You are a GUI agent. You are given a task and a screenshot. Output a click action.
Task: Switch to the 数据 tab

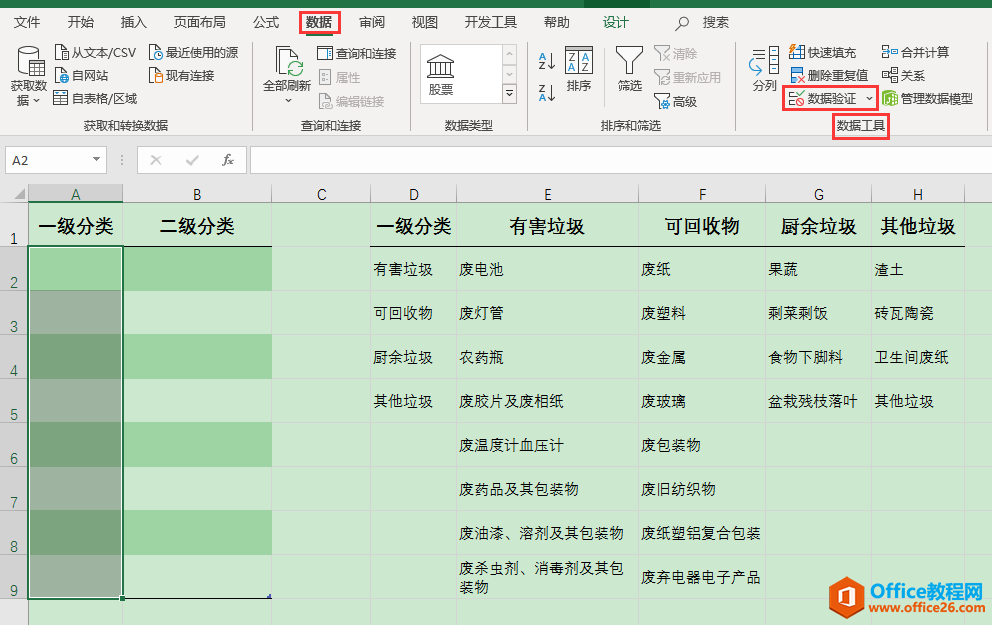pos(319,23)
